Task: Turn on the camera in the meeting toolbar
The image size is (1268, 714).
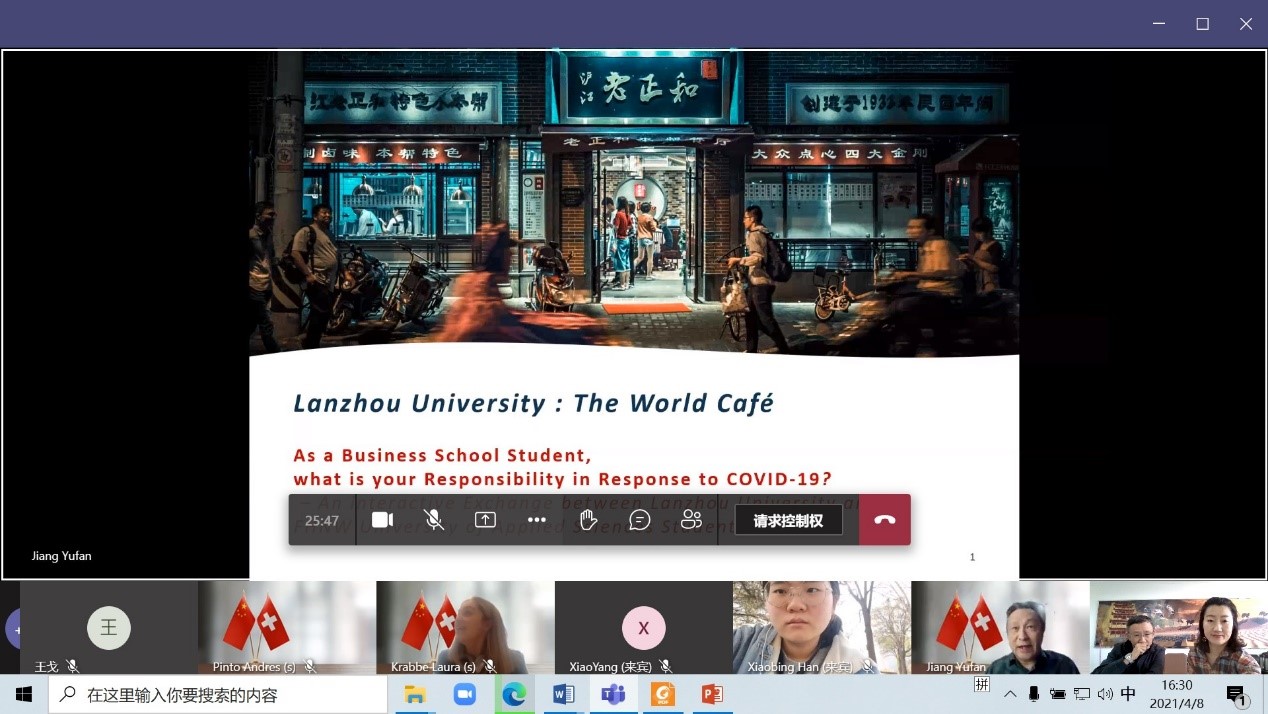Action: pos(382,520)
